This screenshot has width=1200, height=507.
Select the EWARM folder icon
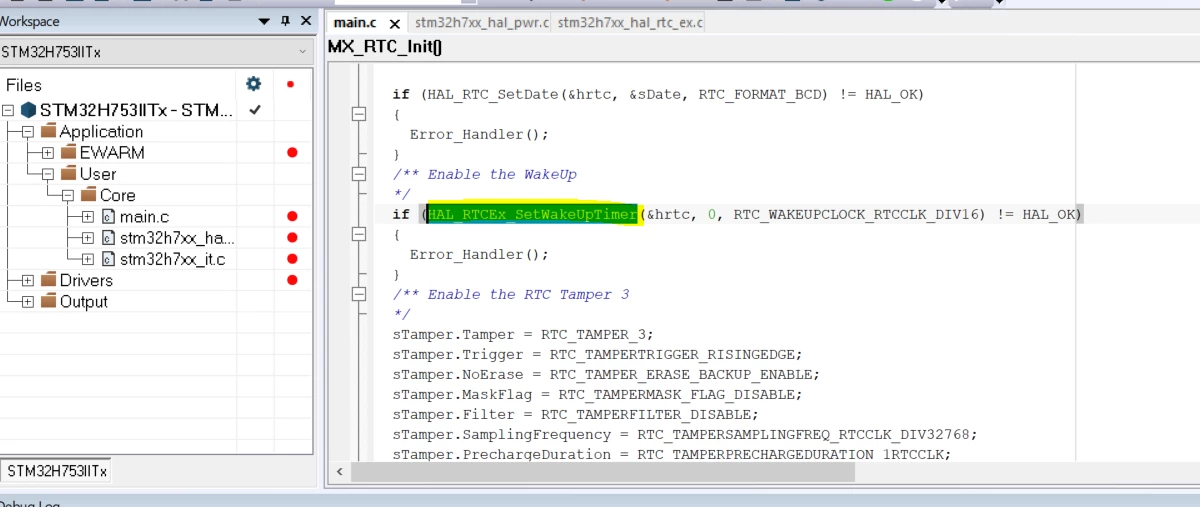pyautogui.click(x=68, y=152)
